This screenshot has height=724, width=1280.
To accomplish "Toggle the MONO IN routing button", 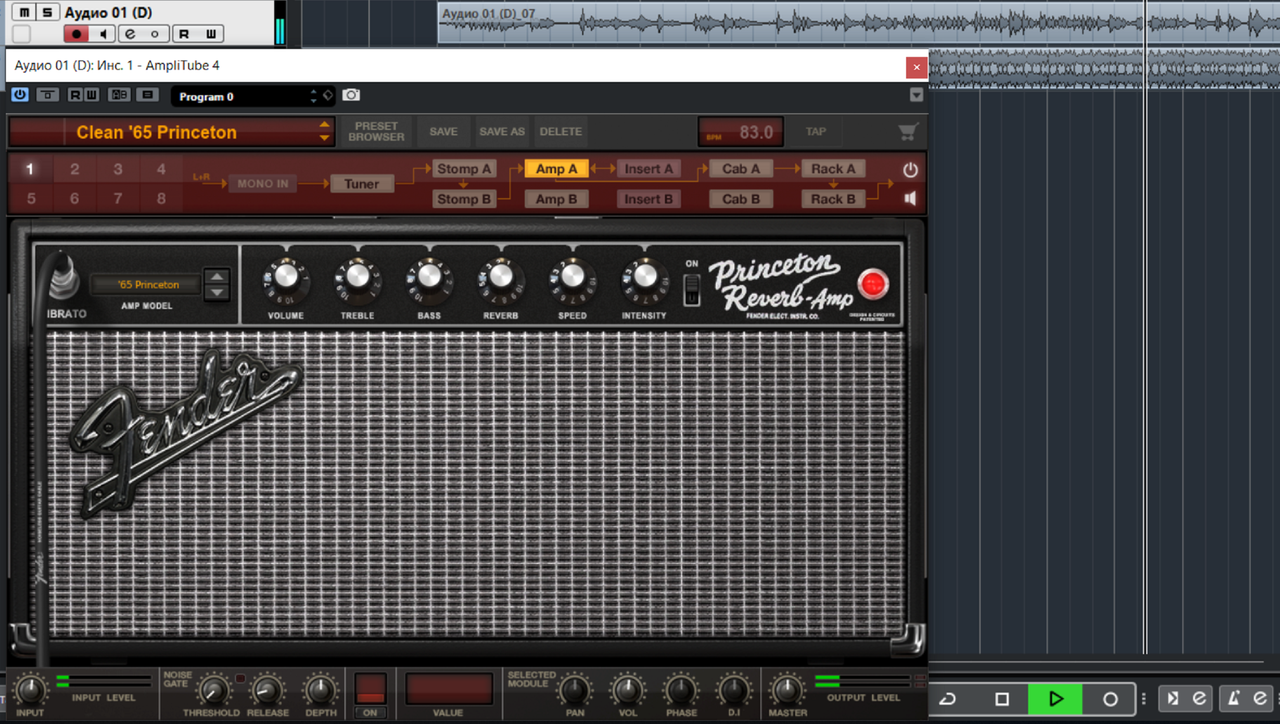I will point(263,184).
